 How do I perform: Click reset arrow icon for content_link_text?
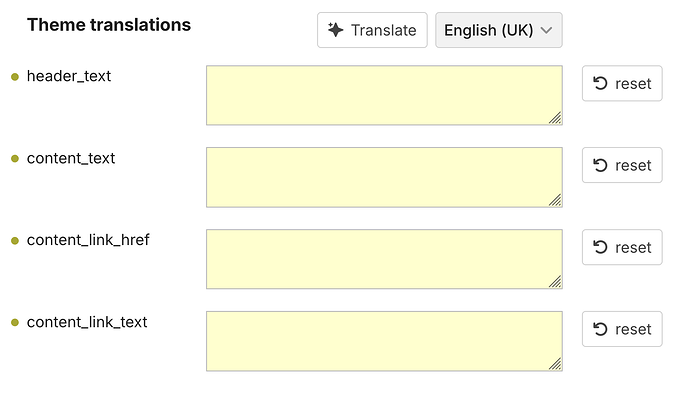tap(600, 329)
